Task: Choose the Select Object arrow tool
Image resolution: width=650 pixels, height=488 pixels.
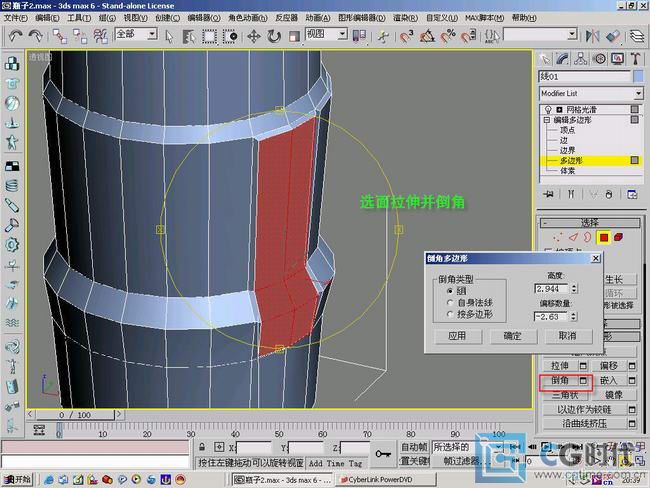Action: click(169, 36)
